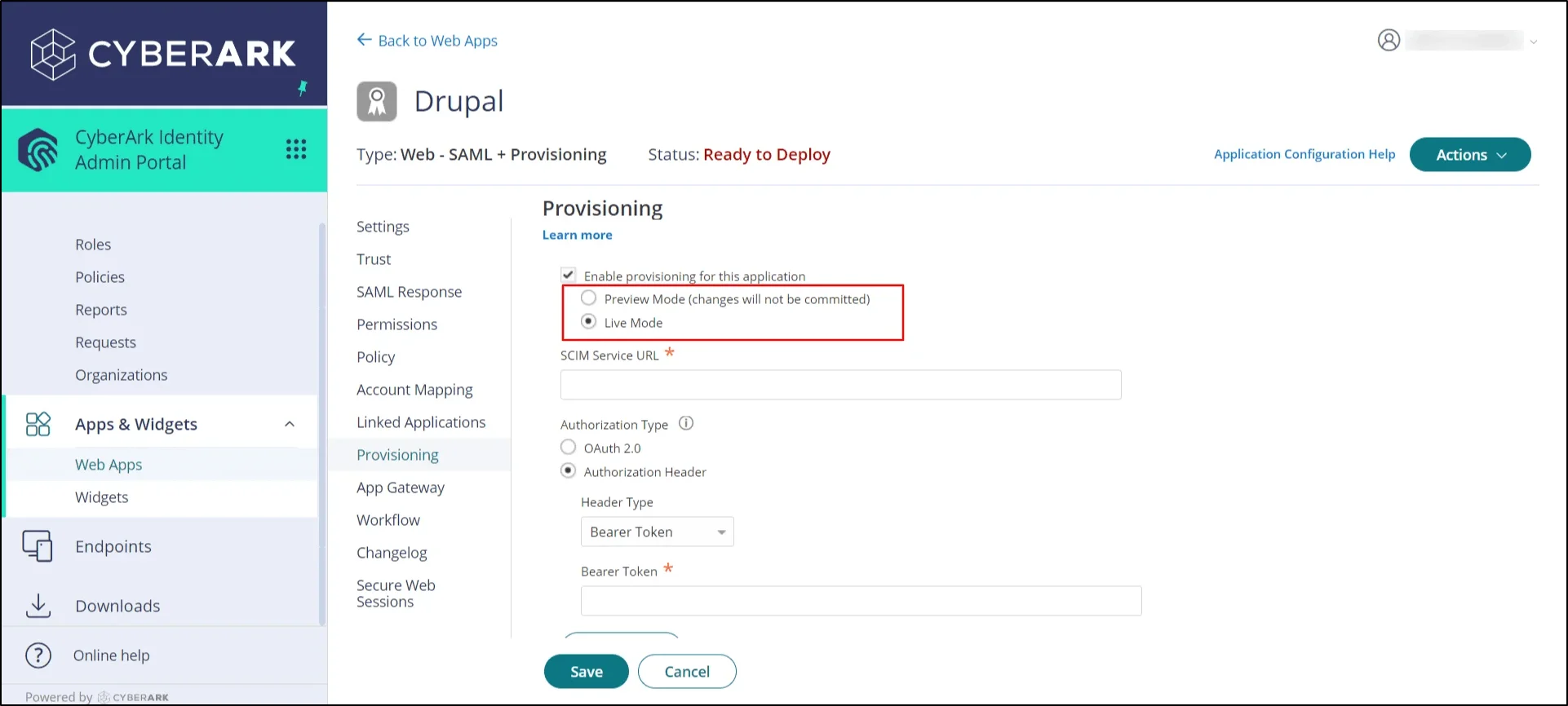Select the Preview Mode radio button
Screen dimensions: 1568x706
pos(588,298)
